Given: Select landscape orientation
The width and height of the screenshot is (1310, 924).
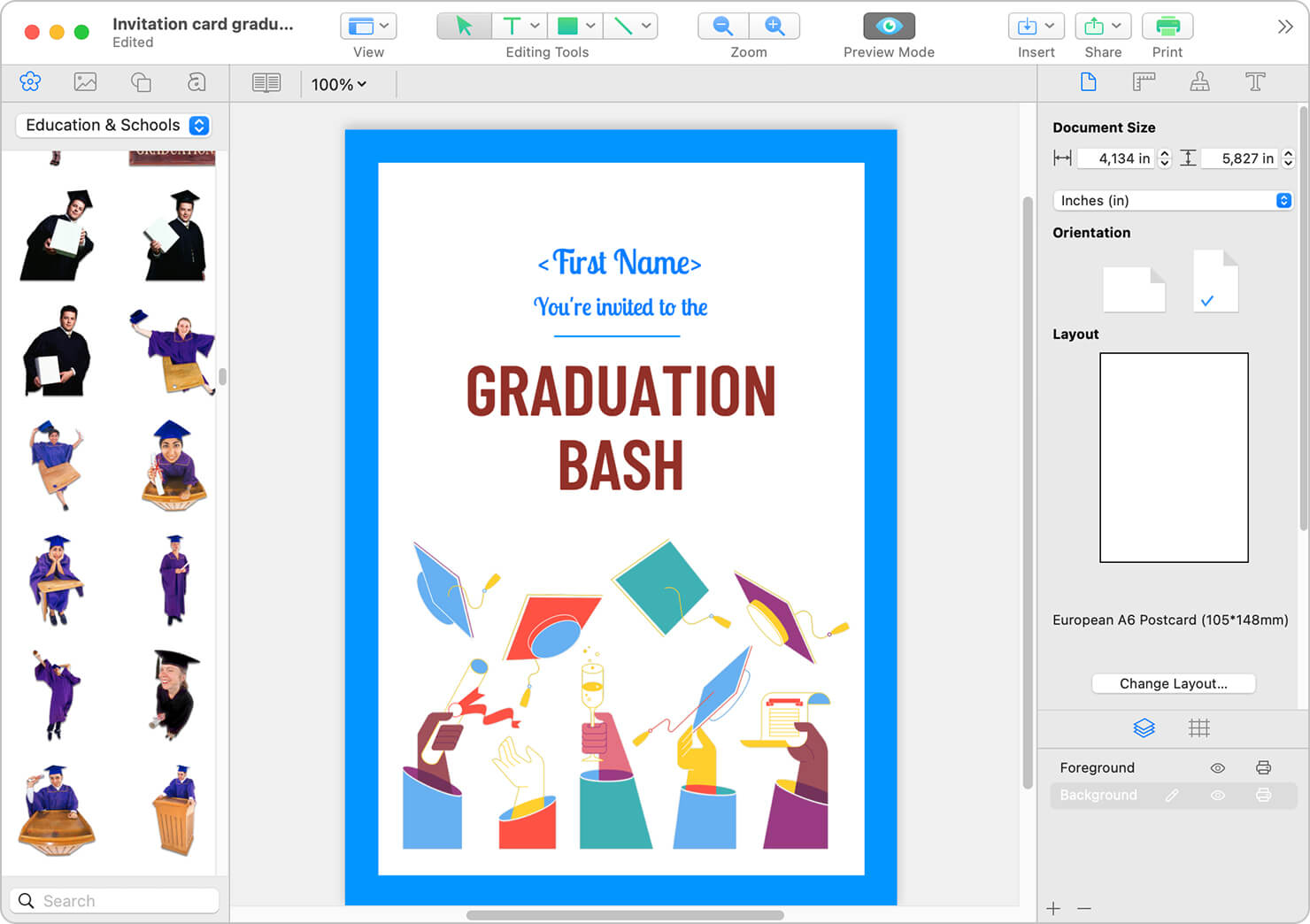Looking at the screenshot, I should (1134, 289).
